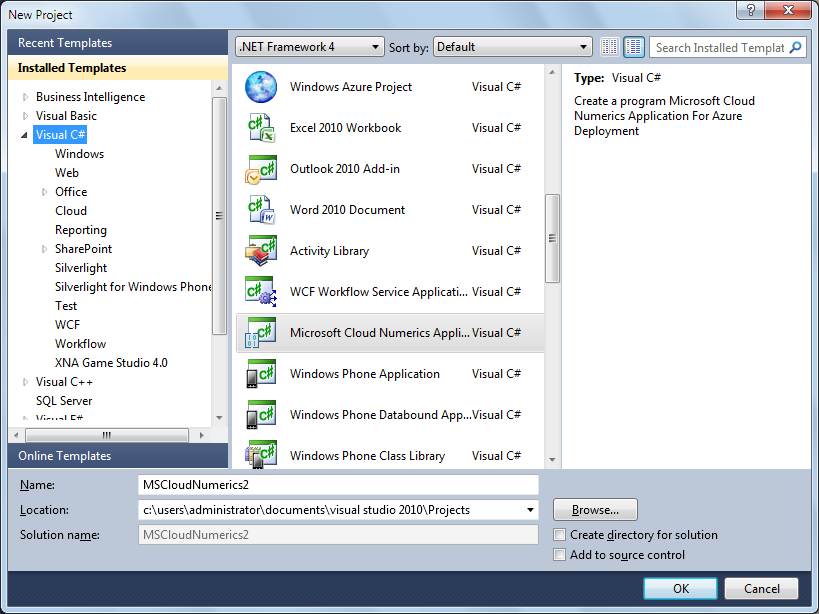Click the project Name input field
The height and width of the screenshot is (614, 819).
pos(338,485)
